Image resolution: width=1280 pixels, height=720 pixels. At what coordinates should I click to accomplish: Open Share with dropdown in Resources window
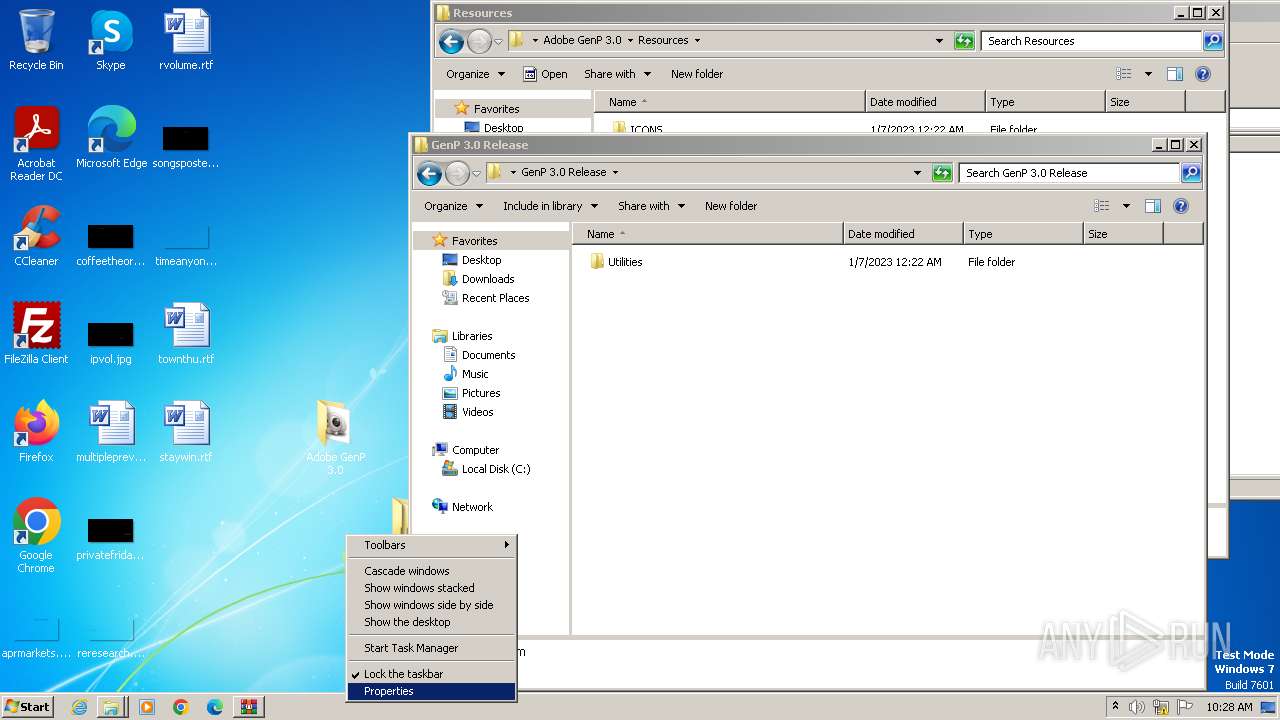click(617, 74)
